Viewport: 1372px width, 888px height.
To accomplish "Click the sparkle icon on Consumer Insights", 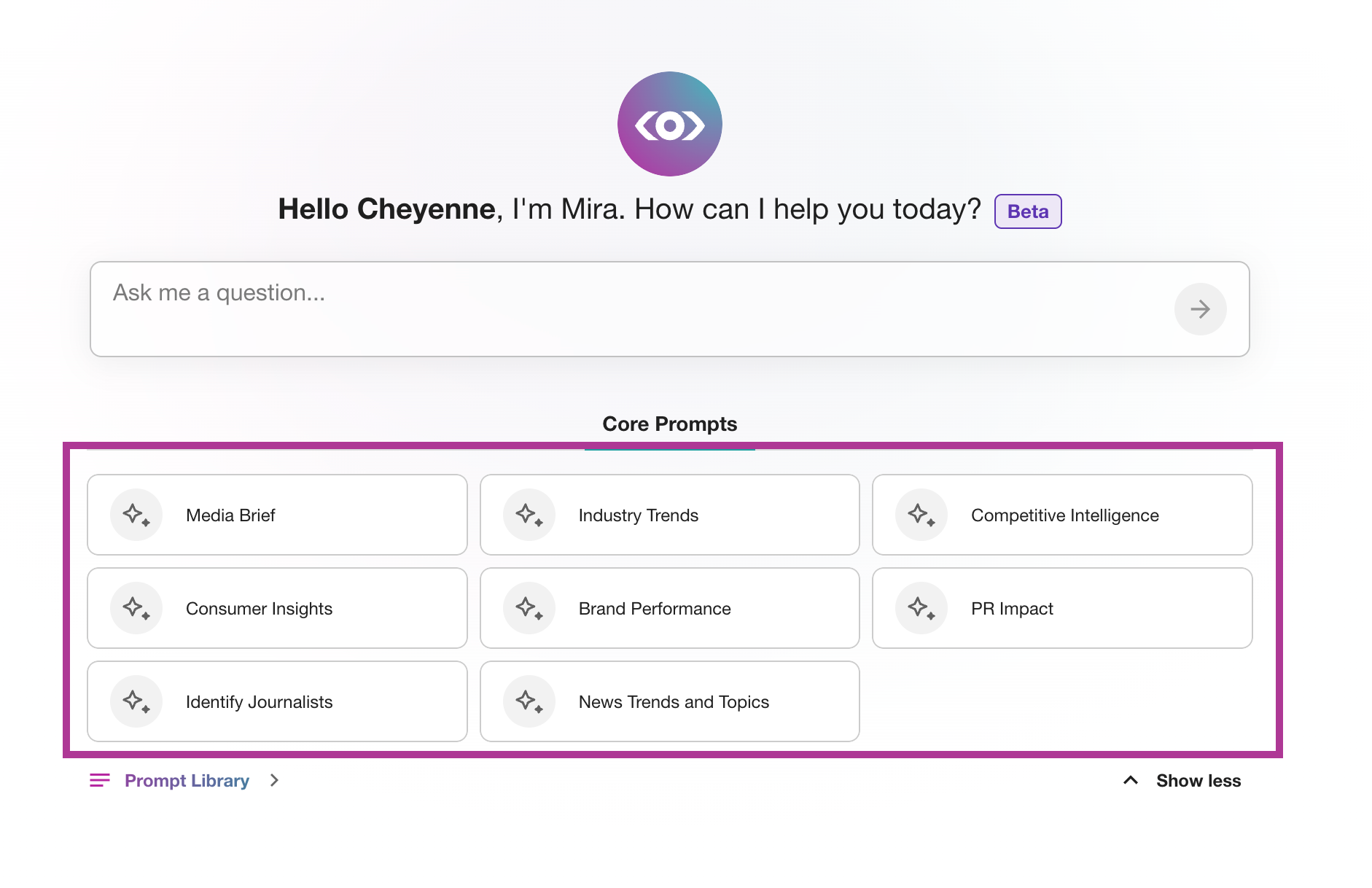I will click(136, 608).
